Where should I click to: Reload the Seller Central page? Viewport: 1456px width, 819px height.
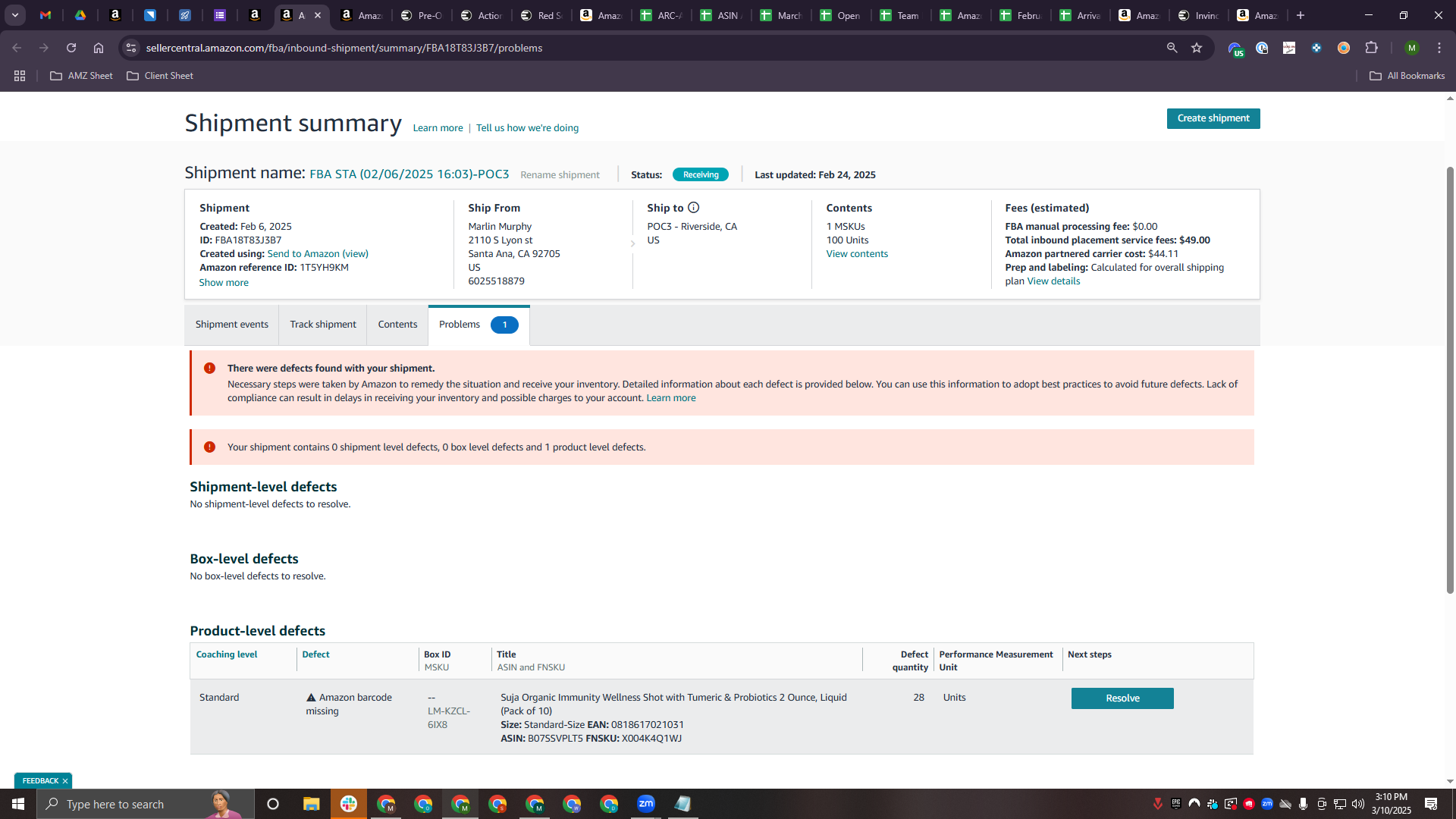(x=71, y=48)
